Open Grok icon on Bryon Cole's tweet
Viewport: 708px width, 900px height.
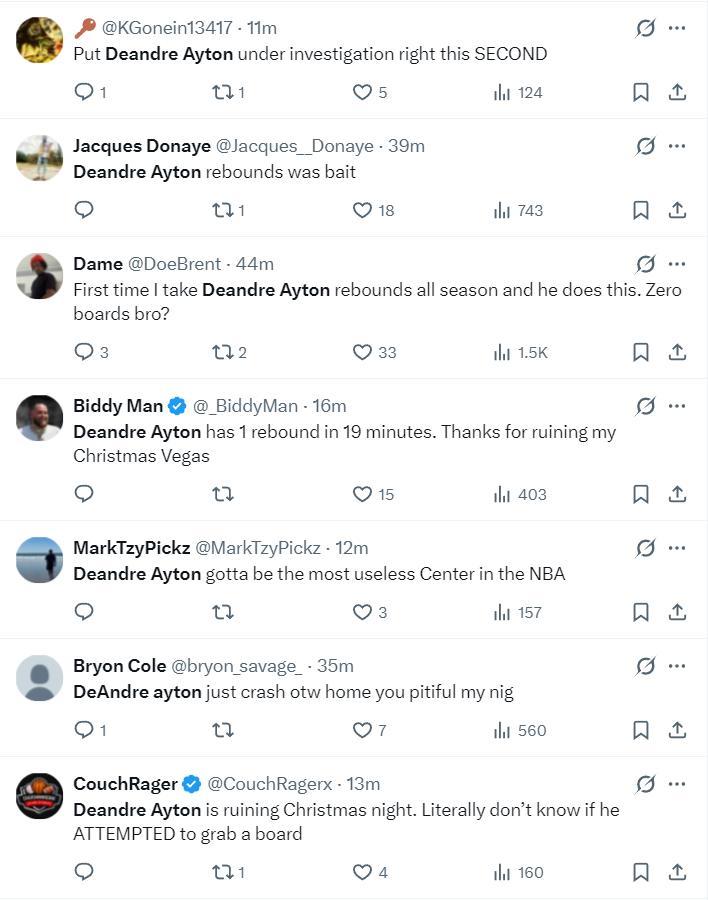click(x=645, y=666)
